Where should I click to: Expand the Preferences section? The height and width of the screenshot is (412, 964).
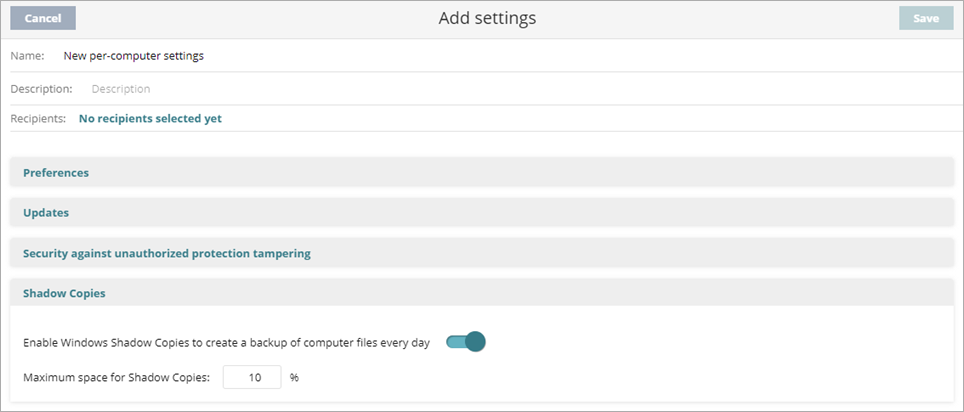click(56, 172)
